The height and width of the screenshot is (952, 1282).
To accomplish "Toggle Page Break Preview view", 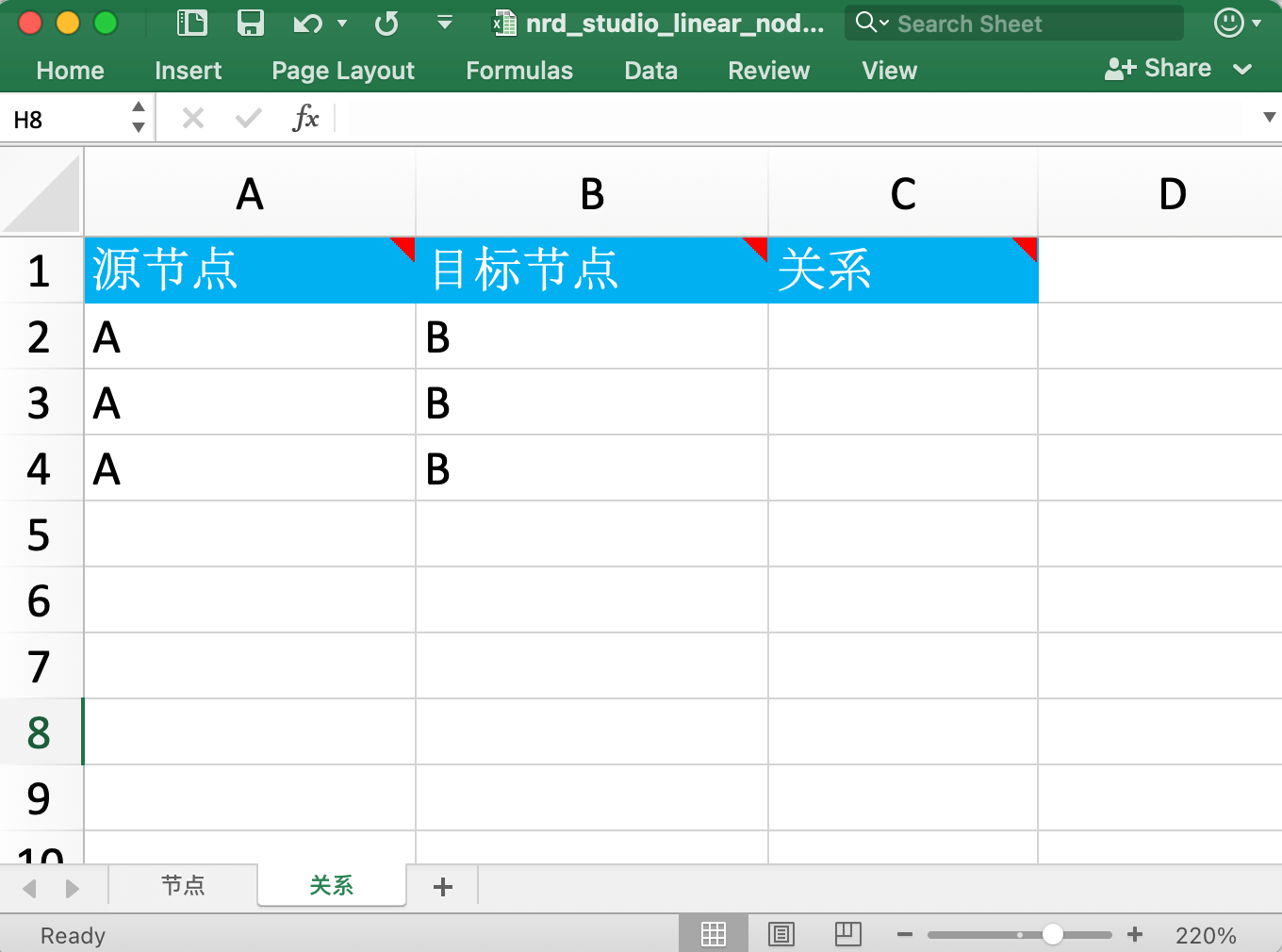I will pyautogui.click(x=848, y=934).
